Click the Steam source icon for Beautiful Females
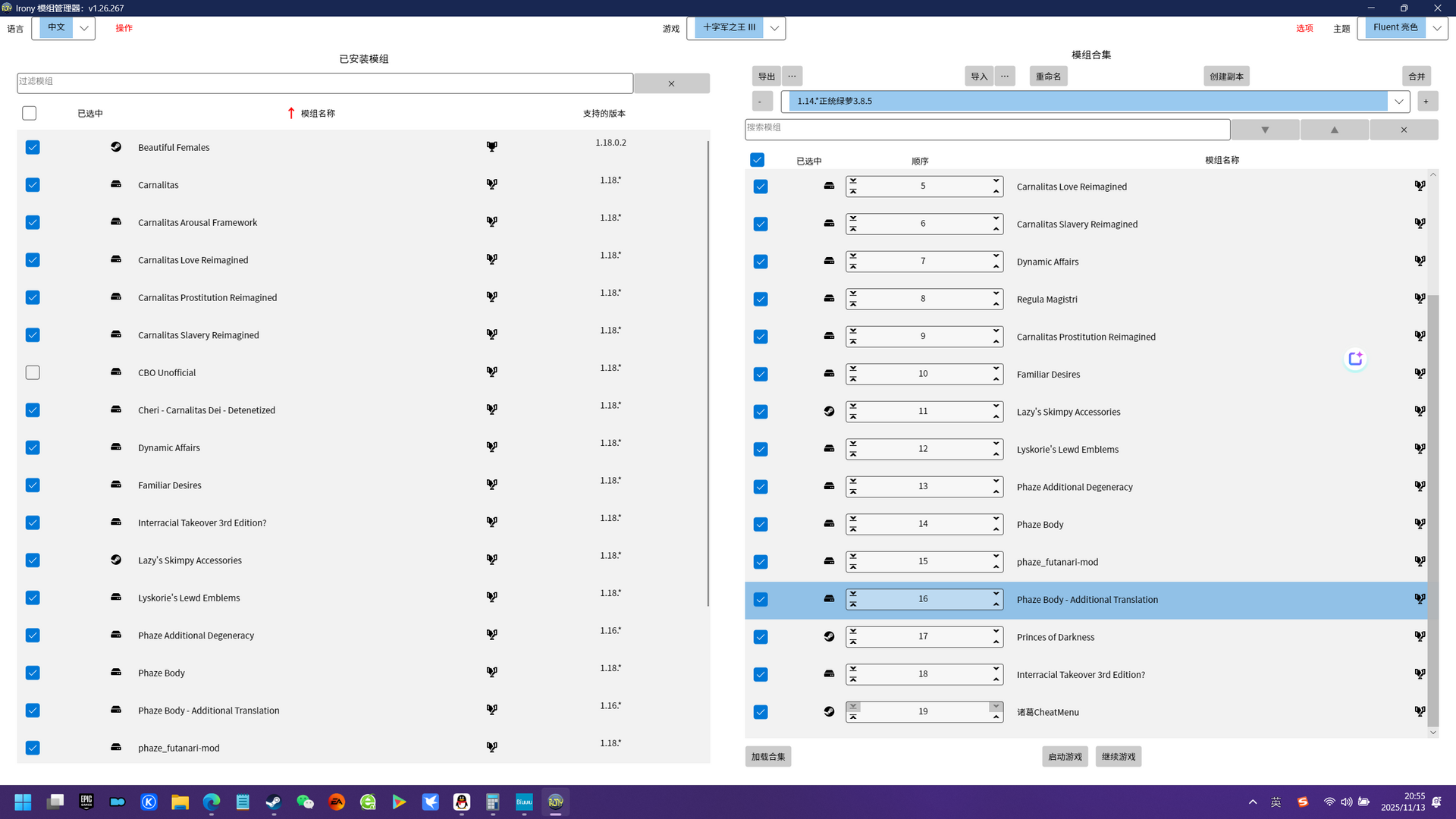Image resolution: width=1456 pixels, height=819 pixels. 116,146
